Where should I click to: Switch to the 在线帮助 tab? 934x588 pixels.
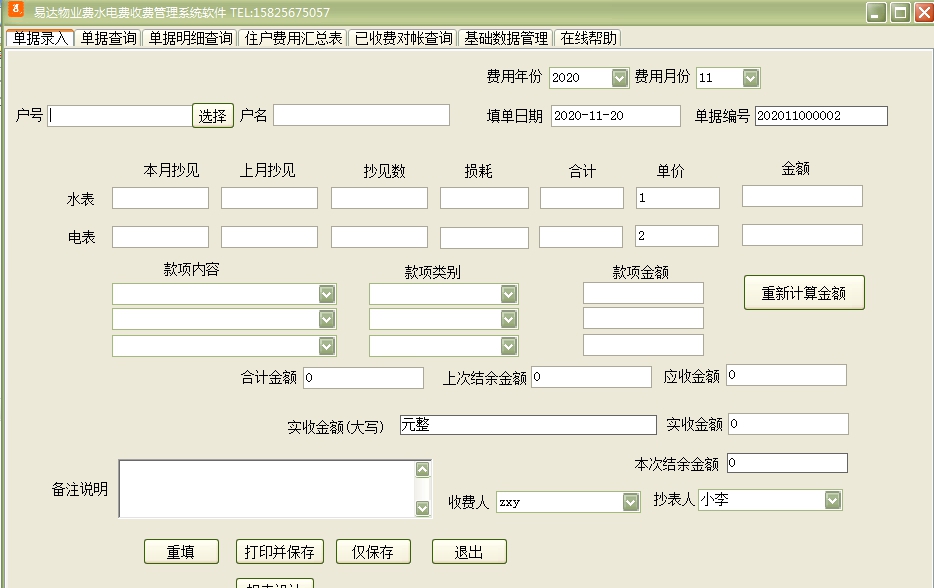pos(590,37)
